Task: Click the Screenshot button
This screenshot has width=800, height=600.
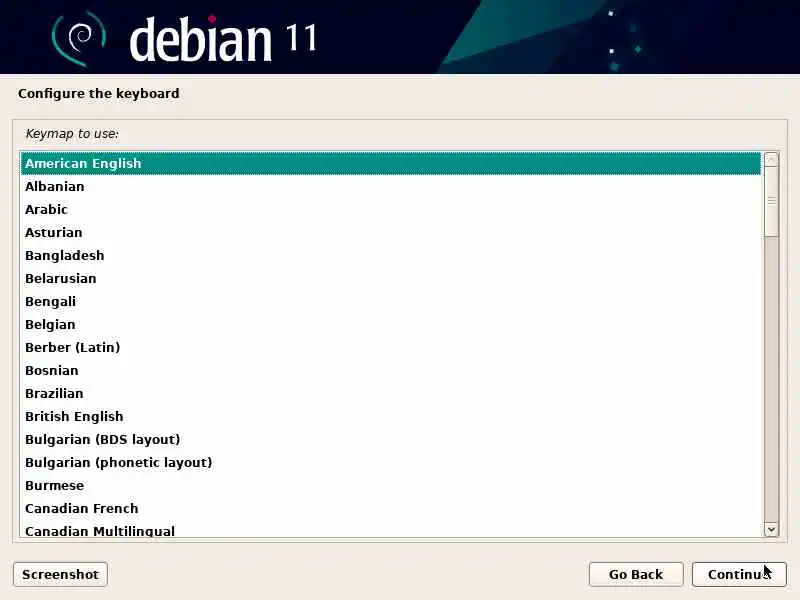Action: coord(60,574)
